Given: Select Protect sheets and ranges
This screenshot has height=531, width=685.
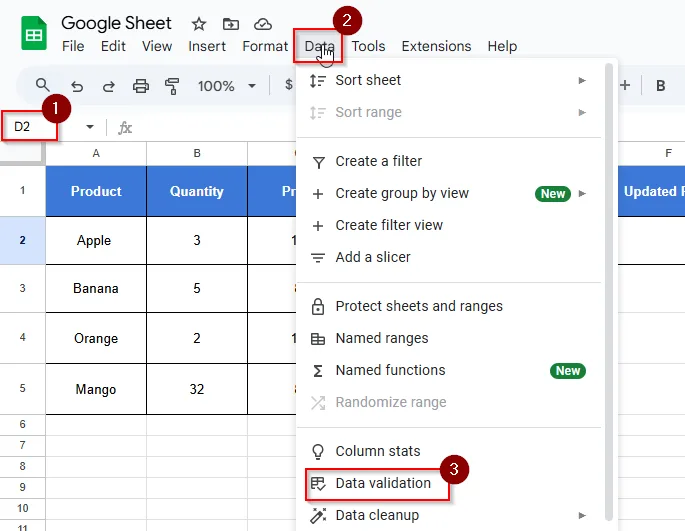Looking at the screenshot, I should [449, 306].
